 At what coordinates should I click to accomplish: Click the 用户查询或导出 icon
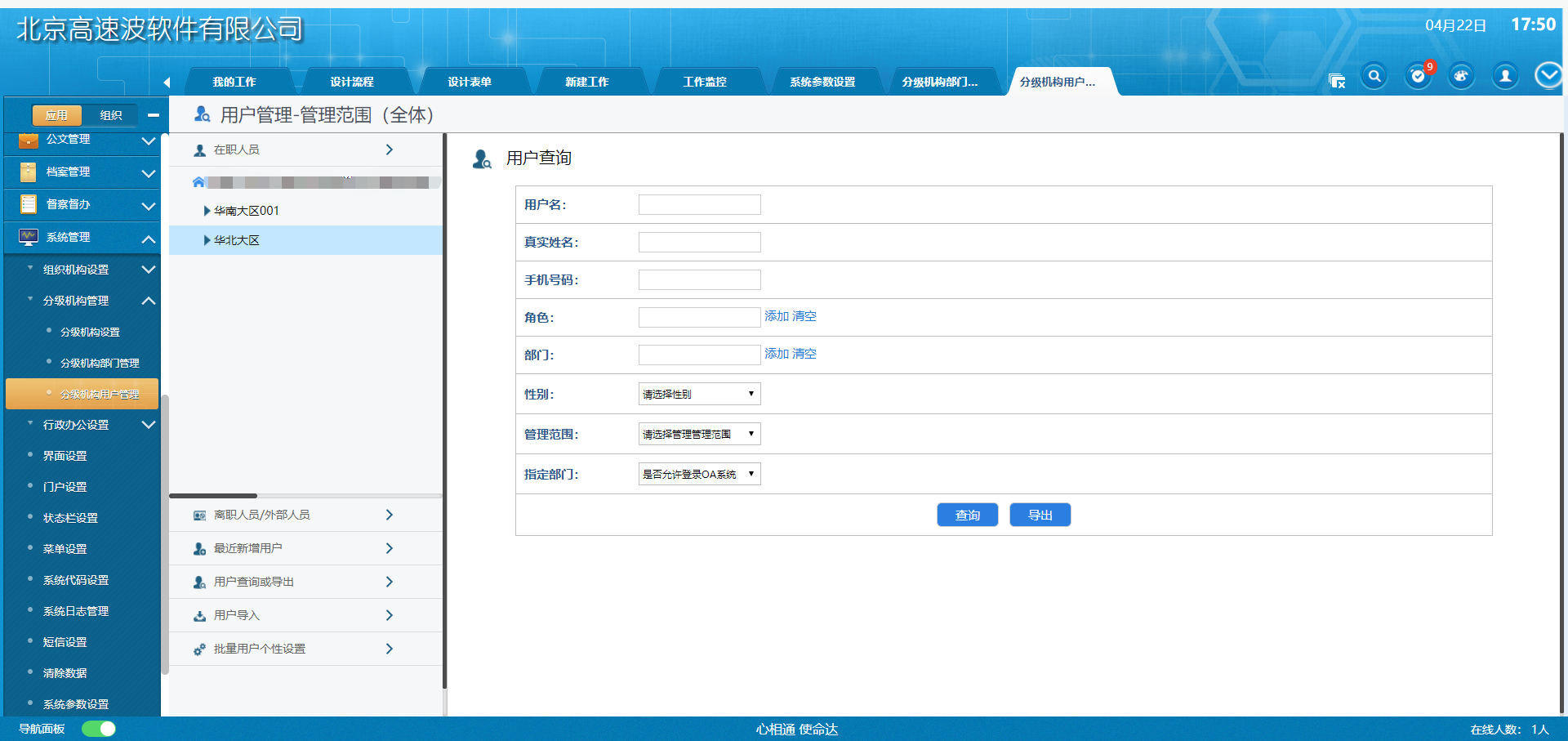(200, 583)
